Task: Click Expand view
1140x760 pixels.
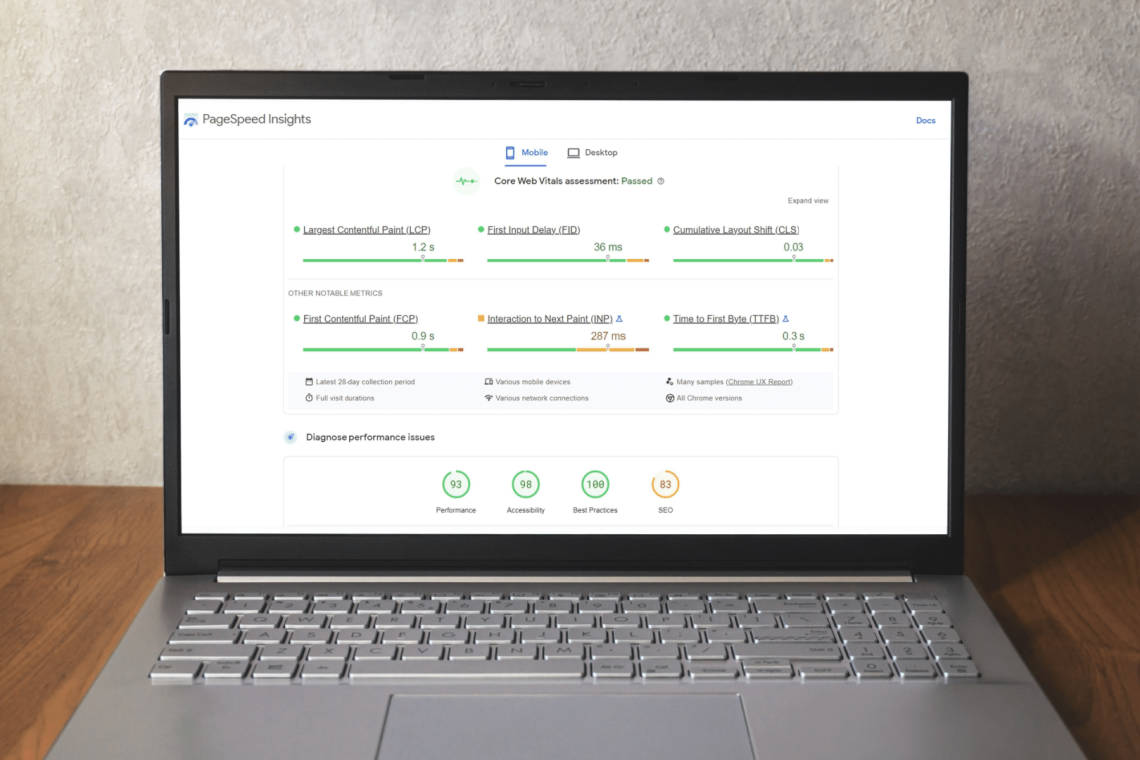Action: click(x=808, y=201)
